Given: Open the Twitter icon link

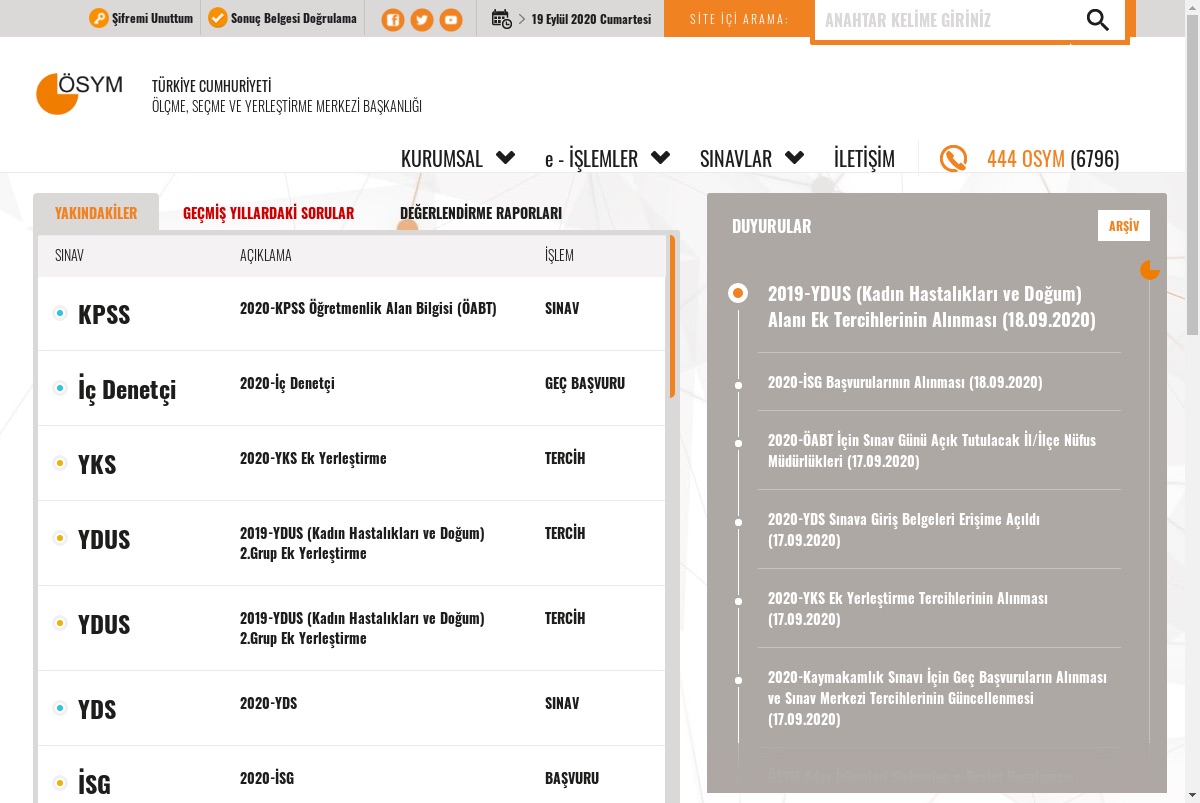Looking at the screenshot, I should (x=422, y=19).
